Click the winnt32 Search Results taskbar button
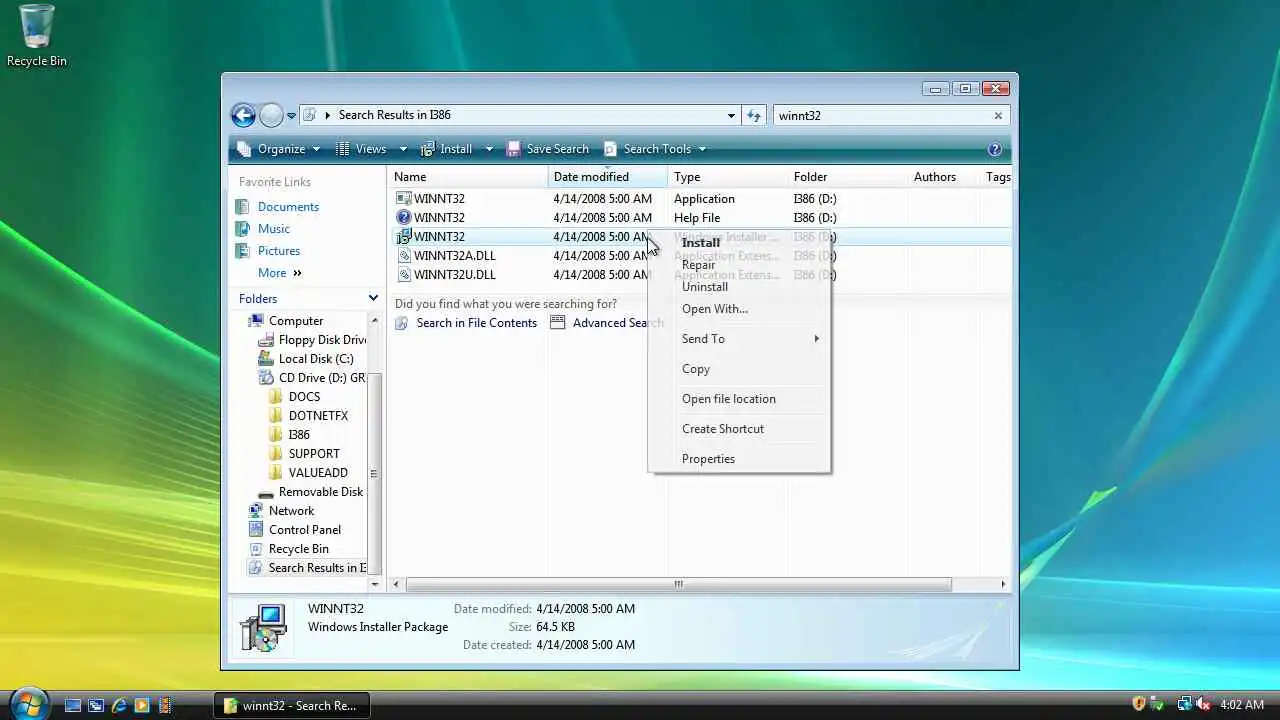Image resolution: width=1280 pixels, height=720 pixels. 292,705
